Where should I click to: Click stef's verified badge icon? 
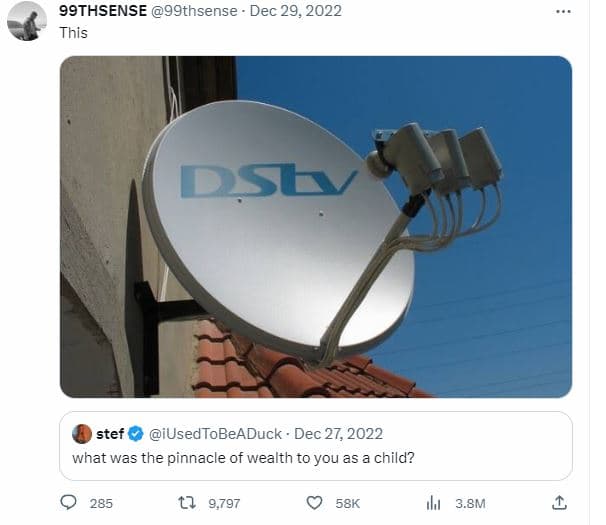tap(136, 434)
